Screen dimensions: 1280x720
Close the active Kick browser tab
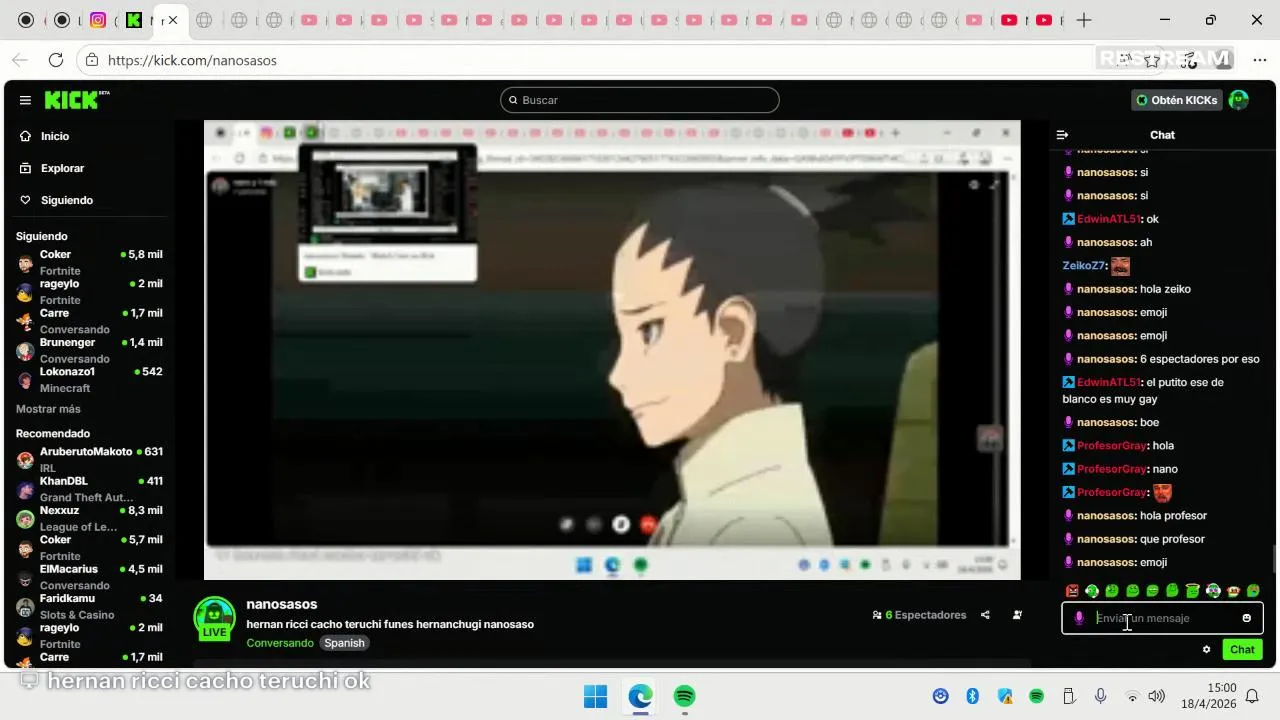[172, 20]
